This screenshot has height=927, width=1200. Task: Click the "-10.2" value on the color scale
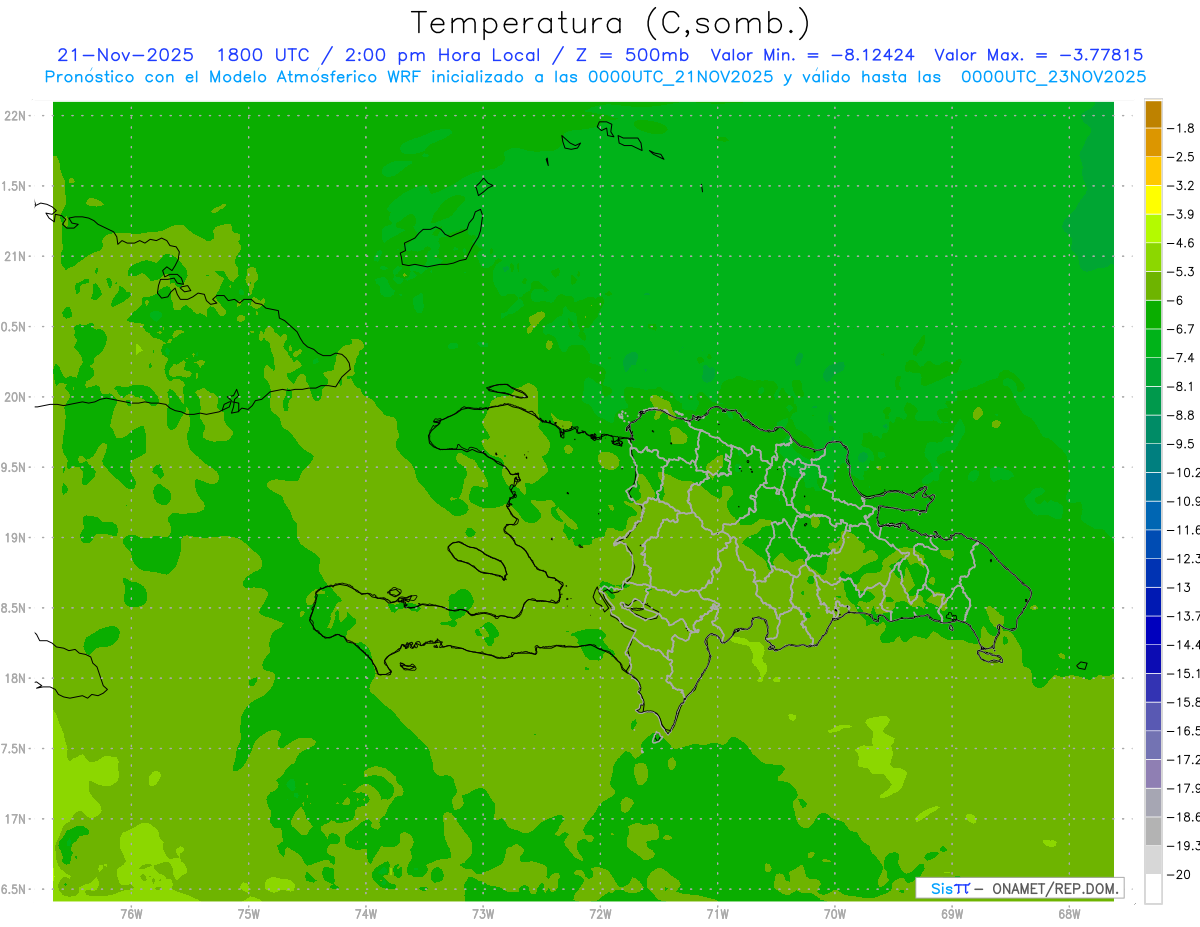pyautogui.click(x=1183, y=472)
